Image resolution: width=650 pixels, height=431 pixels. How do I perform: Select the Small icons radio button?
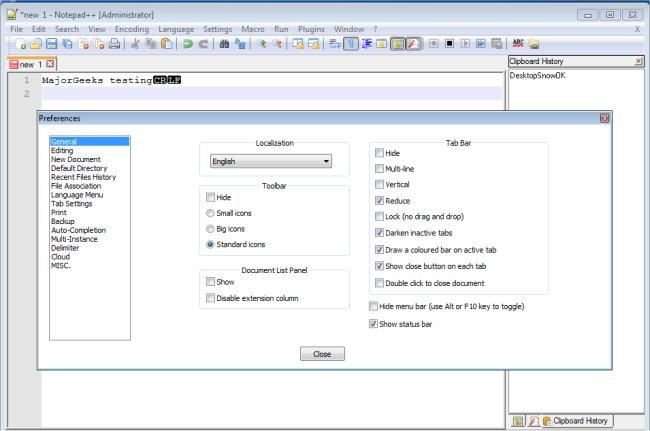click(210, 213)
